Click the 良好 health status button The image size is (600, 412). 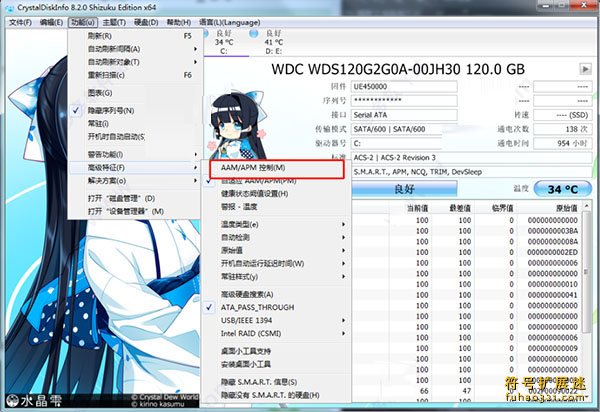point(404,189)
